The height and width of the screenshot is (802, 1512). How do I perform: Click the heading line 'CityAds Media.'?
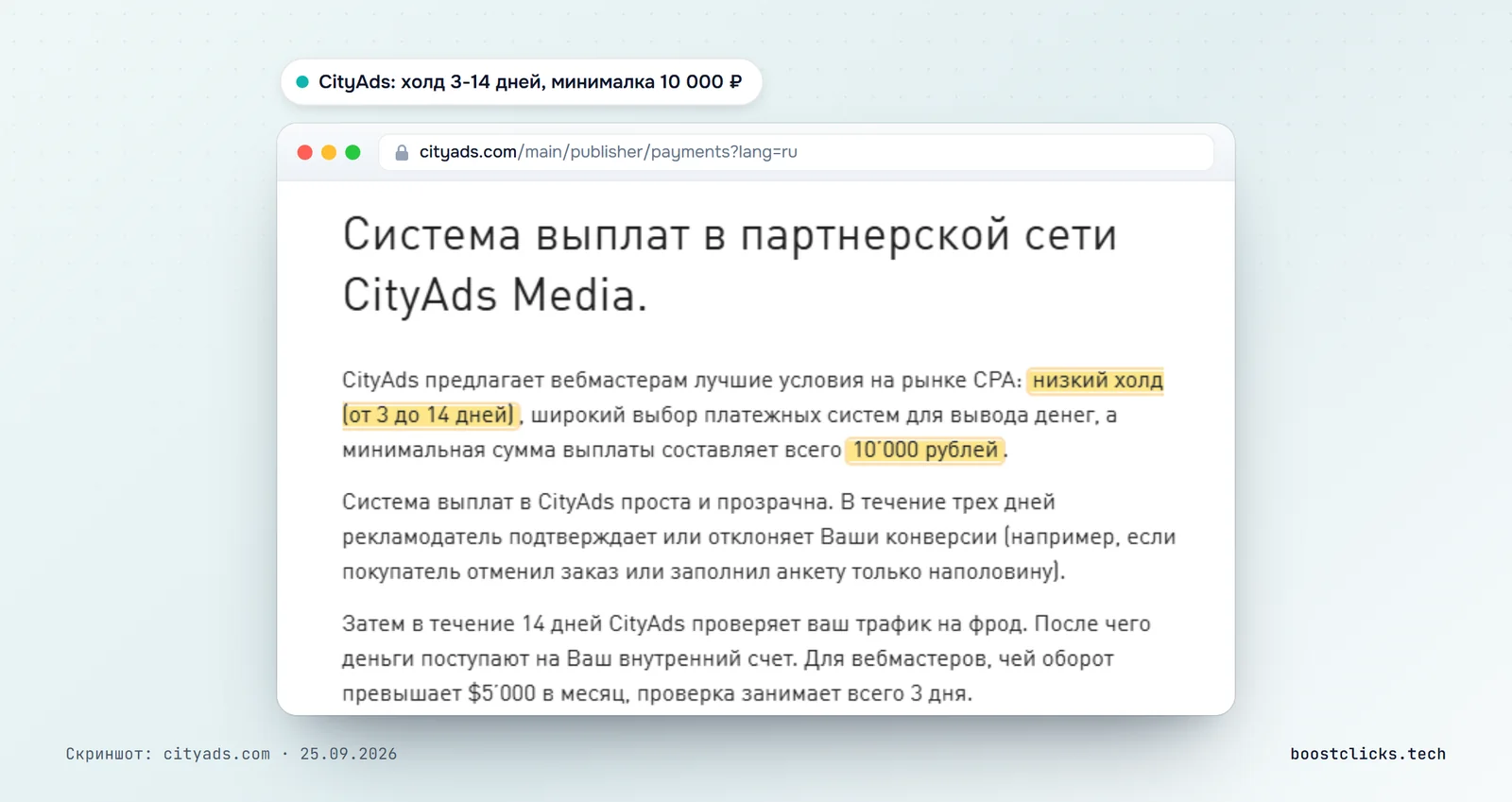coord(495,295)
